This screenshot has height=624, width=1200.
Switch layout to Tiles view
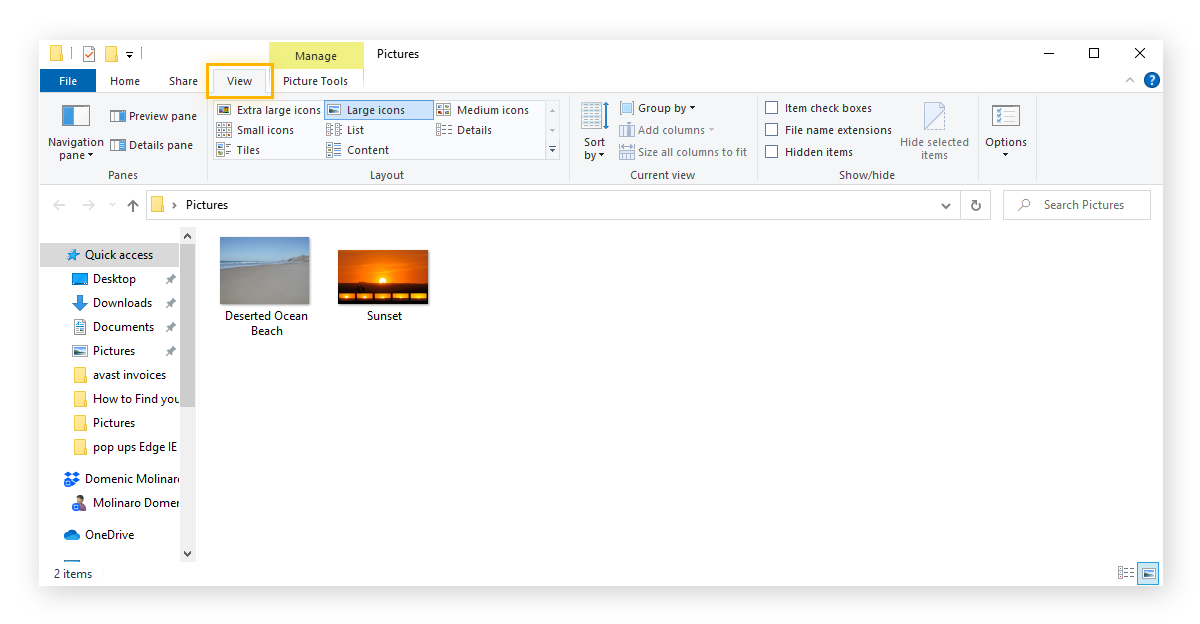click(238, 150)
